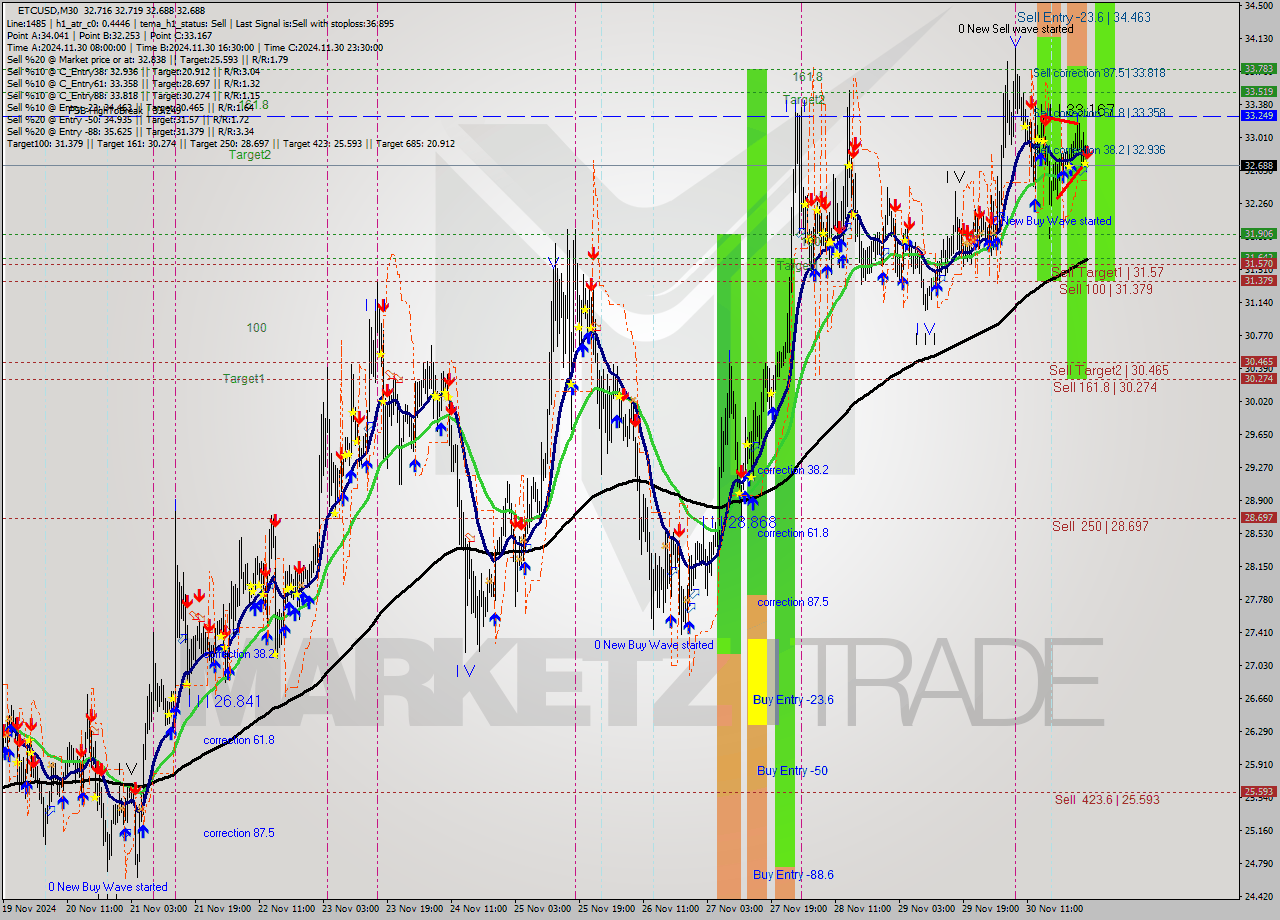This screenshot has height=920, width=1280.
Task: Click the 25.160 price axis value
Action: click(x=1258, y=830)
